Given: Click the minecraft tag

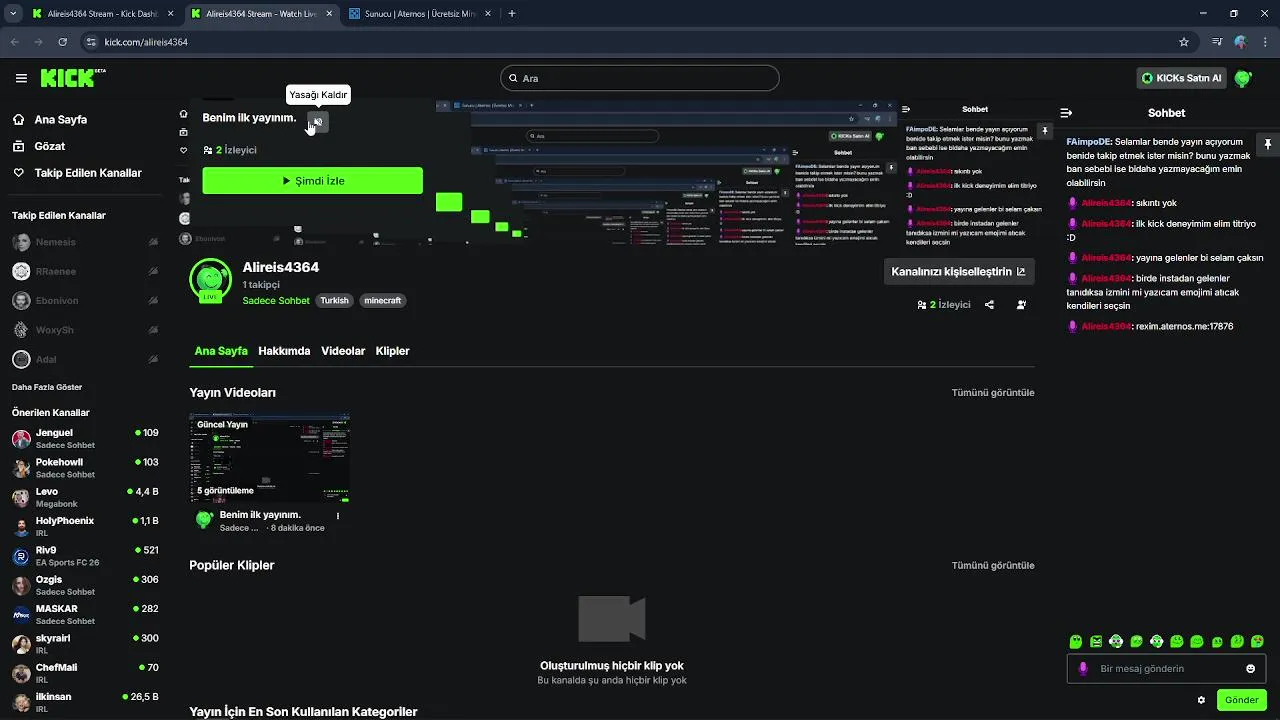Looking at the screenshot, I should pos(382,300).
